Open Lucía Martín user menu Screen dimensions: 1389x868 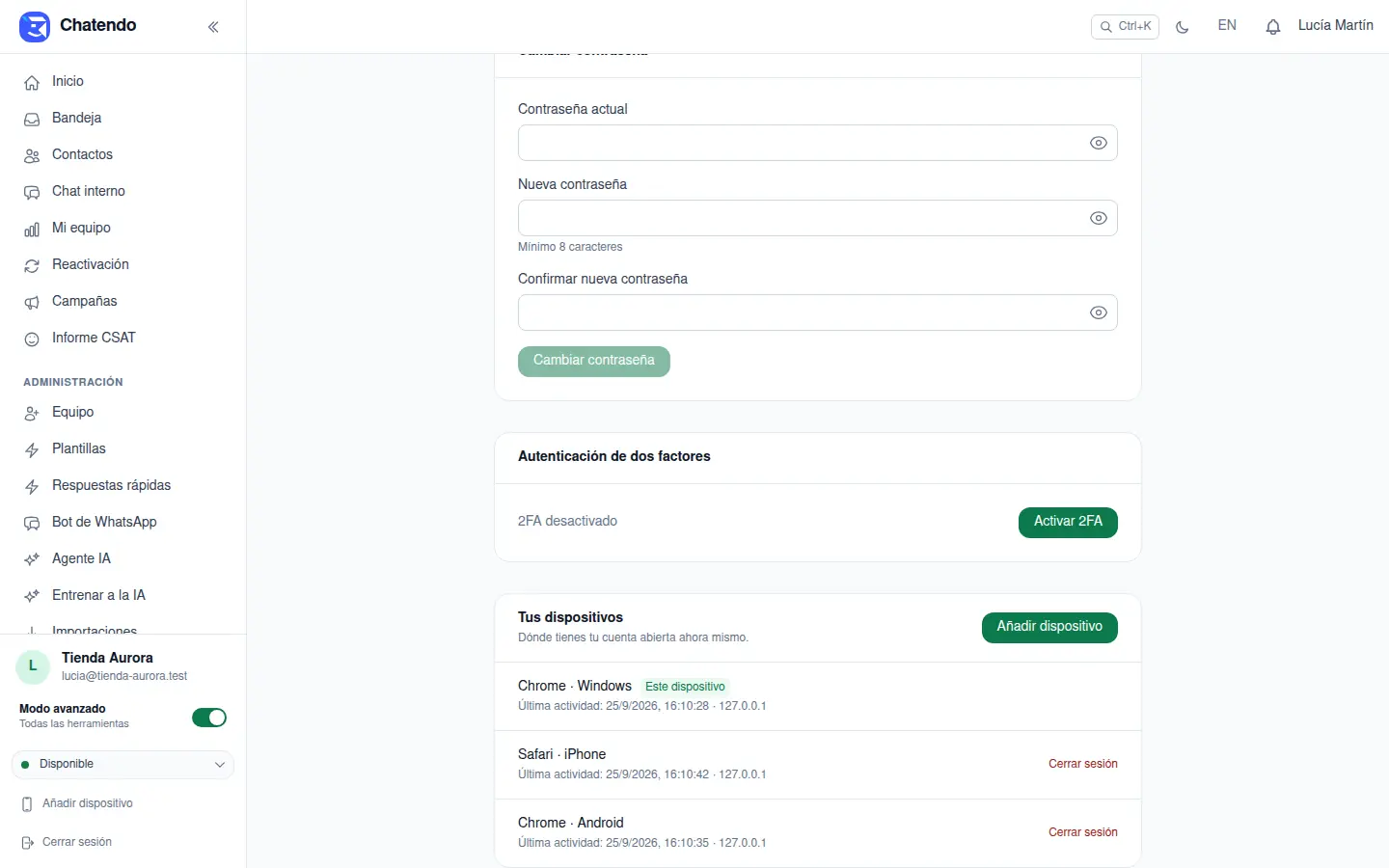pyautogui.click(x=1335, y=26)
